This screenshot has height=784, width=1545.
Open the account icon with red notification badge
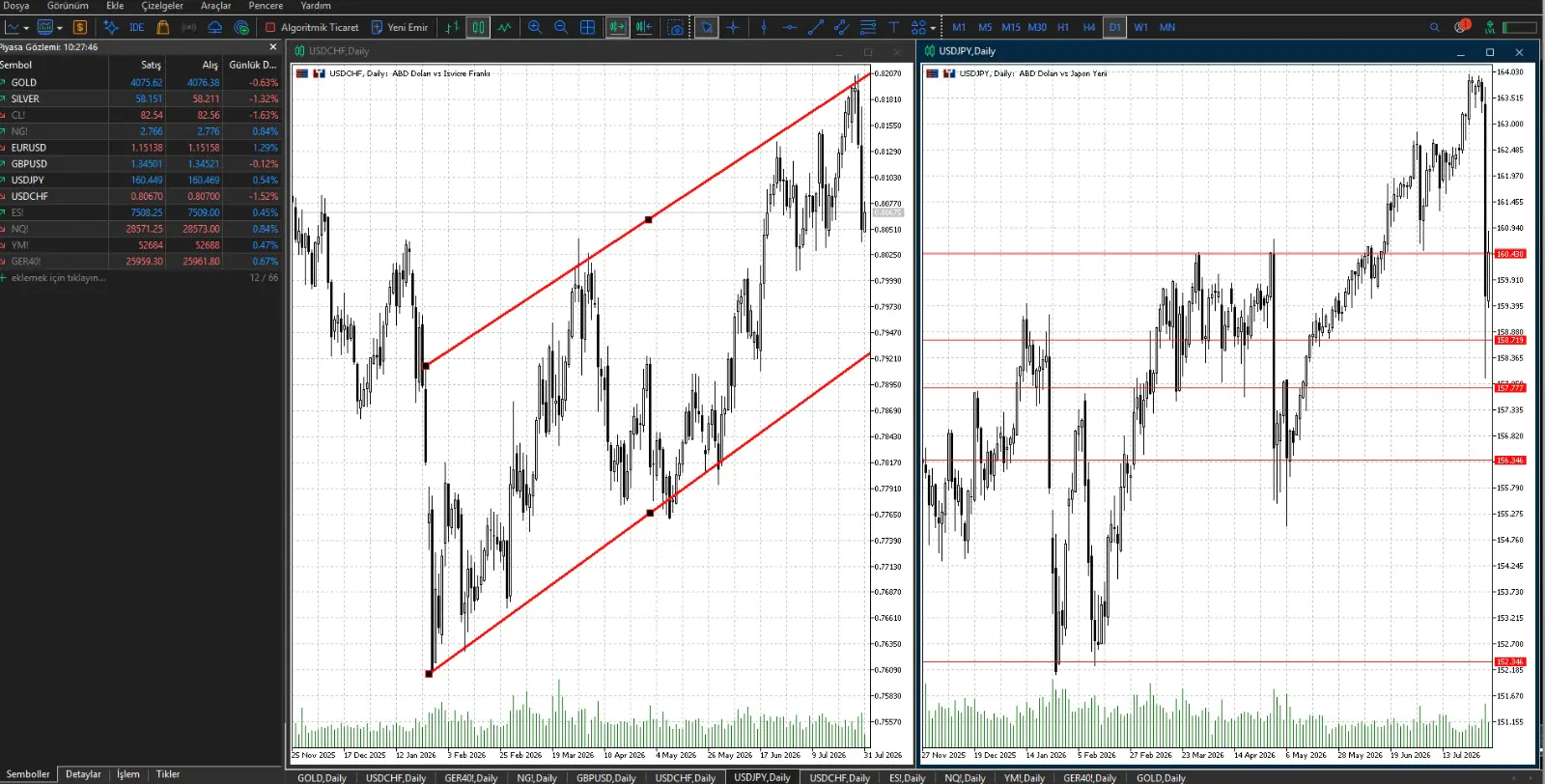click(x=1462, y=26)
